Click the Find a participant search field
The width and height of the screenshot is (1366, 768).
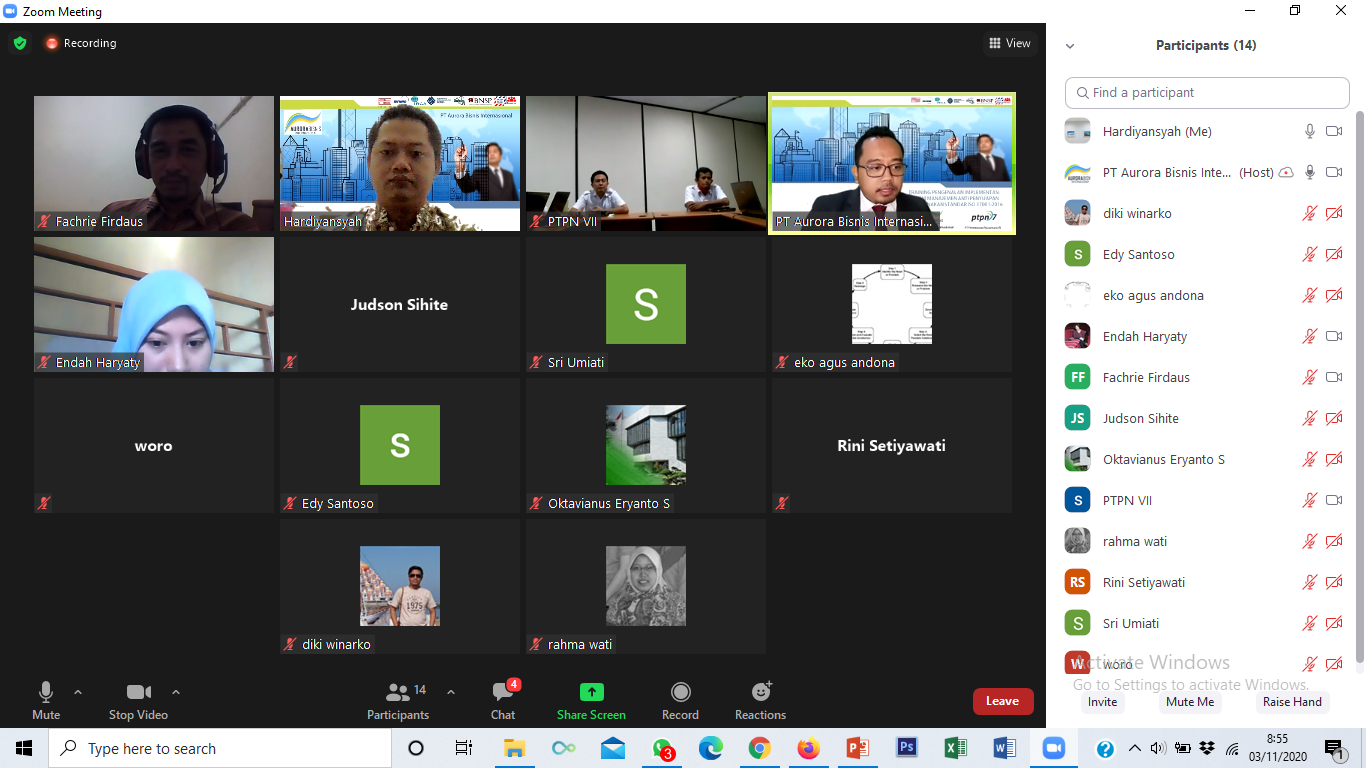tap(1207, 92)
